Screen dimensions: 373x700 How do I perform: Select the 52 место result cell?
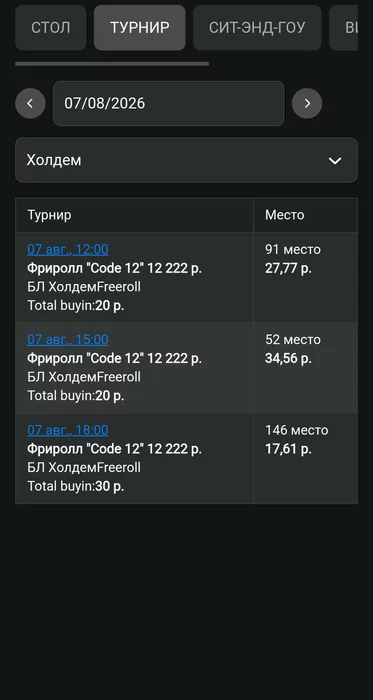306,368
